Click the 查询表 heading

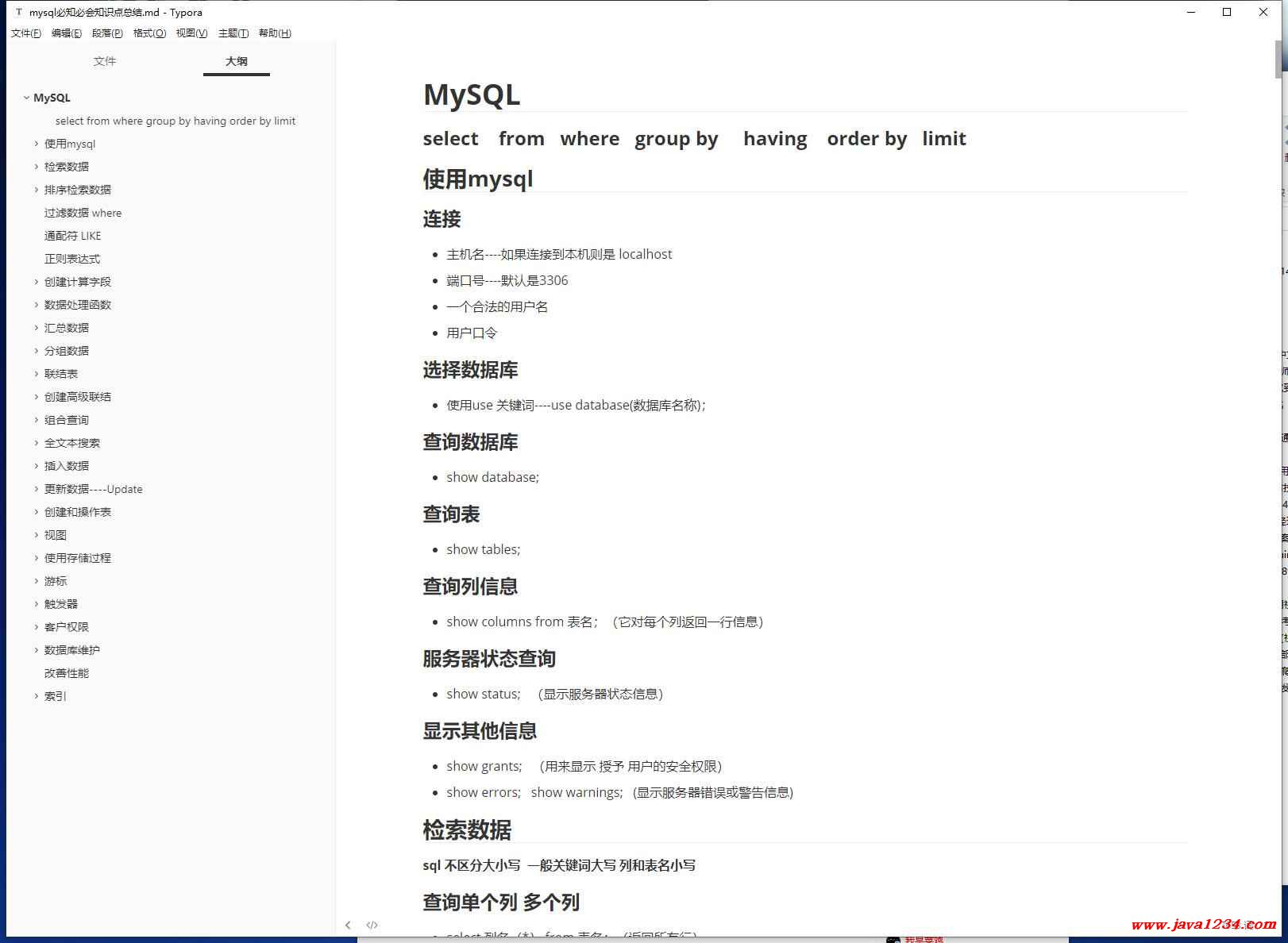click(452, 514)
